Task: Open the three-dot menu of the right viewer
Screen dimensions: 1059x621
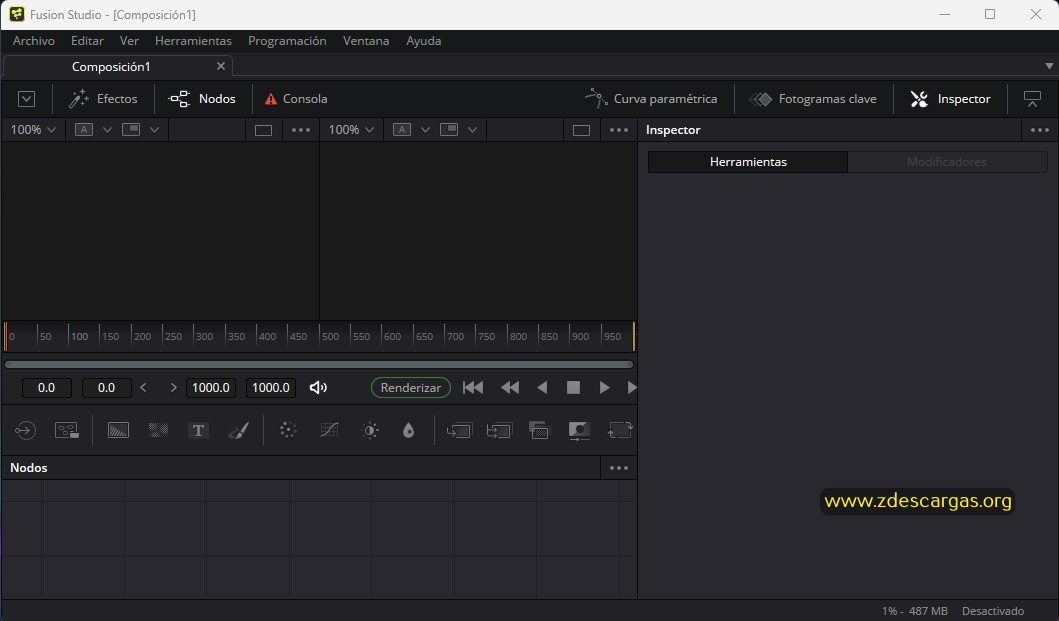Action: coord(619,130)
